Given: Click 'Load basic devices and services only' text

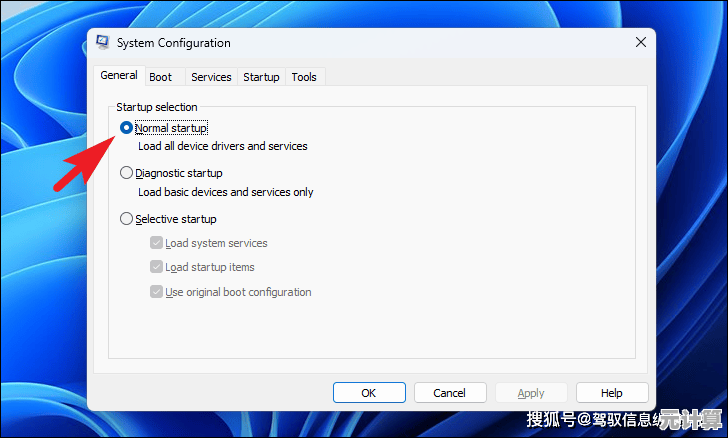Looking at the screenshot, I should tap(225, 192).
